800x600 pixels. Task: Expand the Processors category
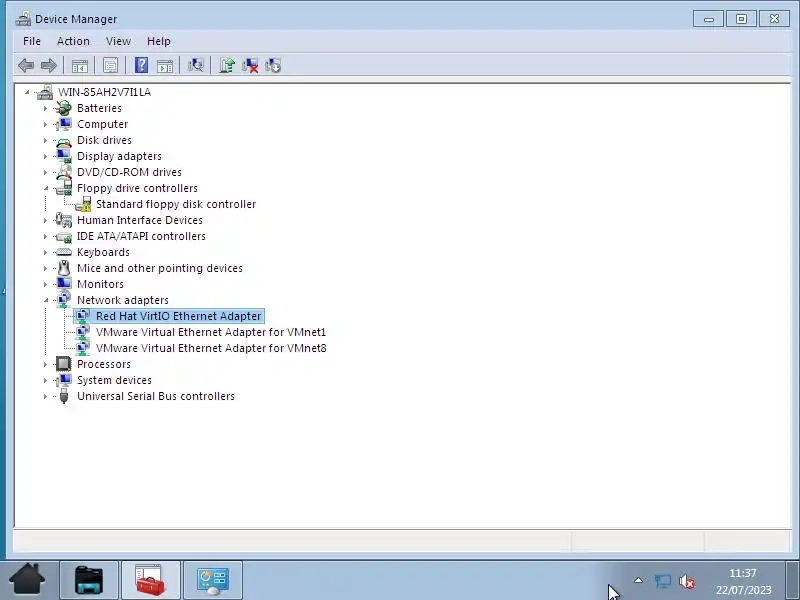[x=45, y=364]
